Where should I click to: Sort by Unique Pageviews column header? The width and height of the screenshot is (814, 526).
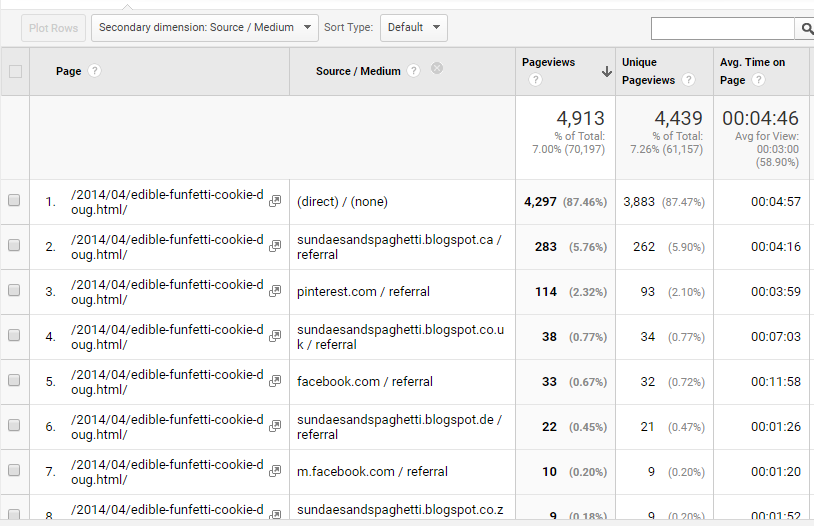click(647, 71)
